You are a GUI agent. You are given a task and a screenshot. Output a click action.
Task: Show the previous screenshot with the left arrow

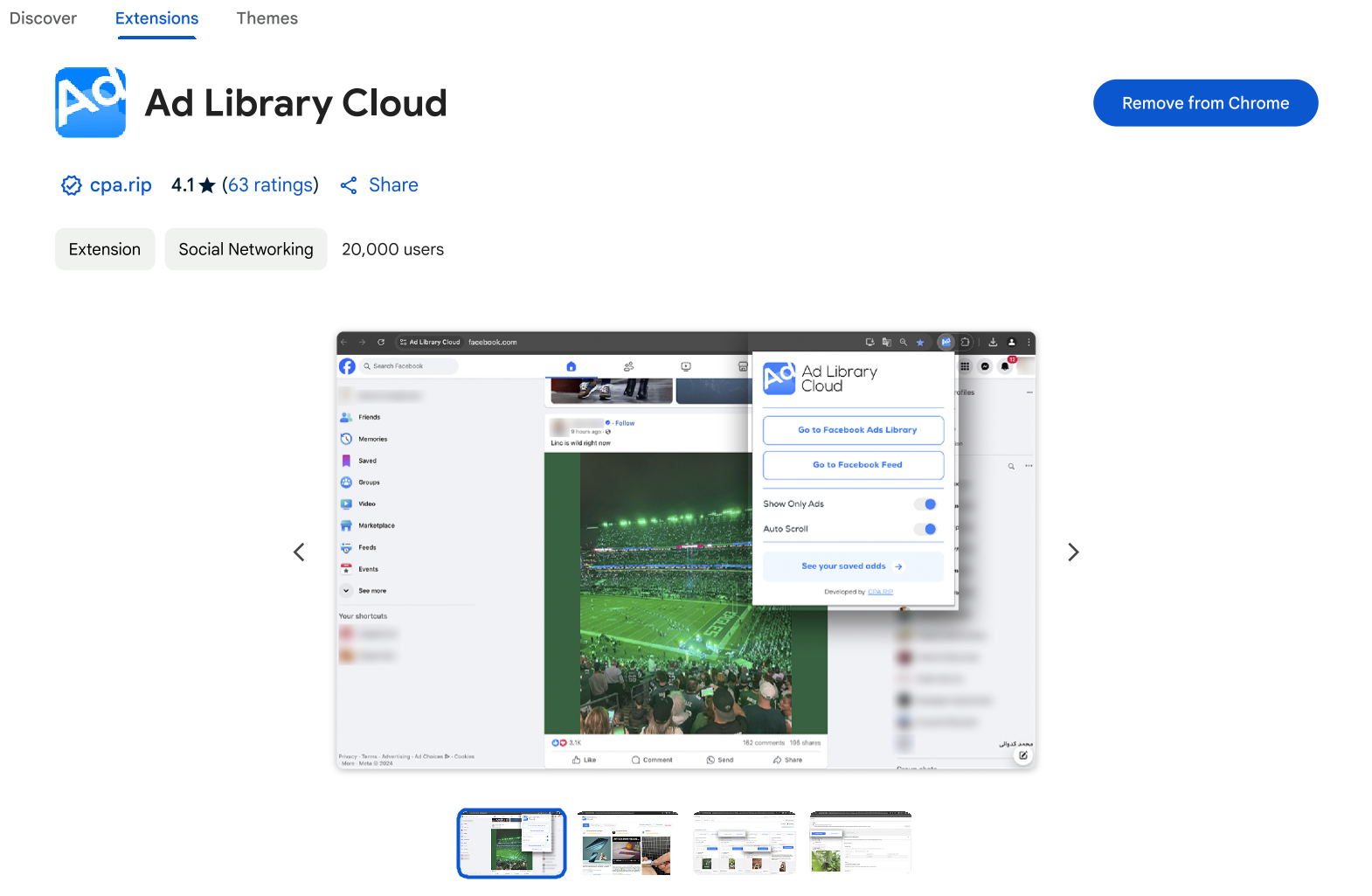299,552
